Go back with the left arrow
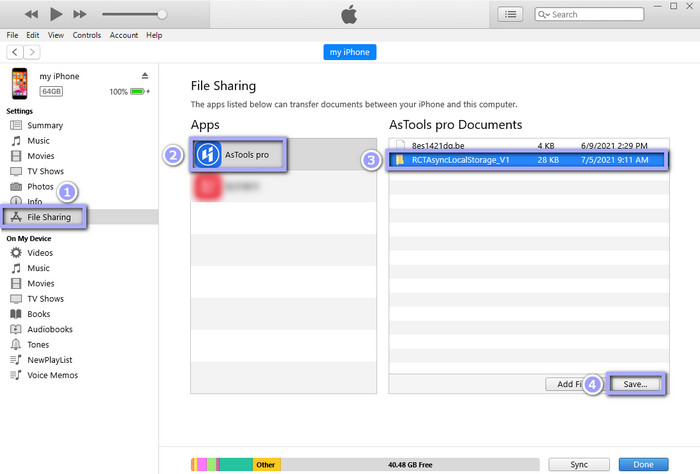The width and height of the screenshot is (700, 474). tap(15, 52)
